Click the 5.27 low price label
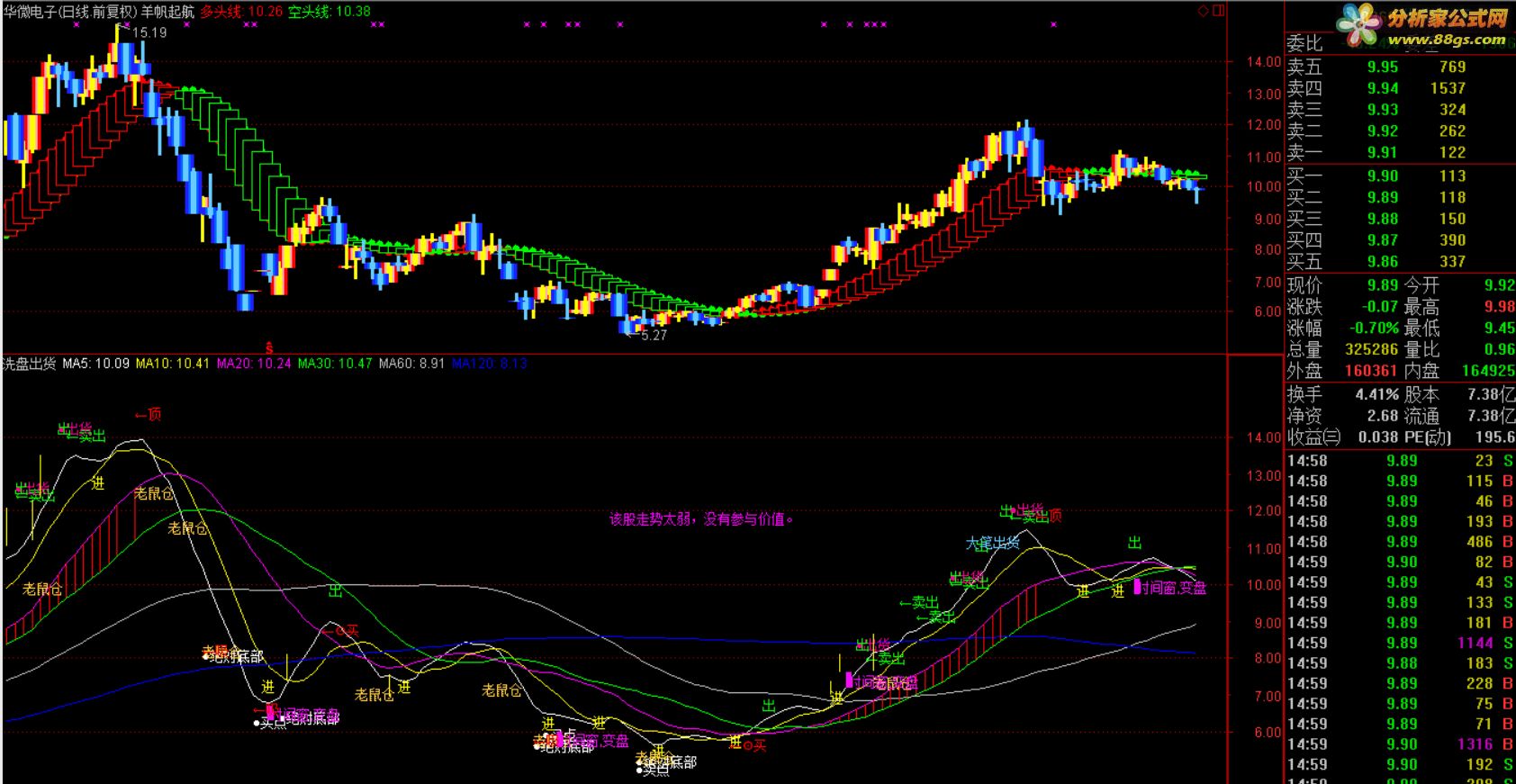The height and width of the screenshot is (784, 1516). point(654,335)
